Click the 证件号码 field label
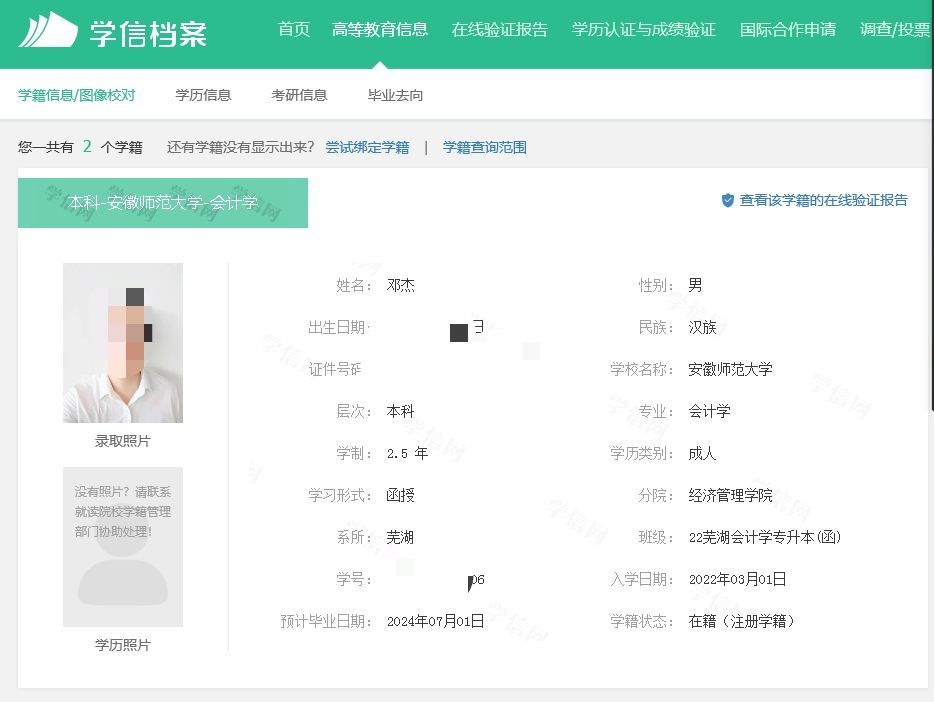 click(335, 370)
